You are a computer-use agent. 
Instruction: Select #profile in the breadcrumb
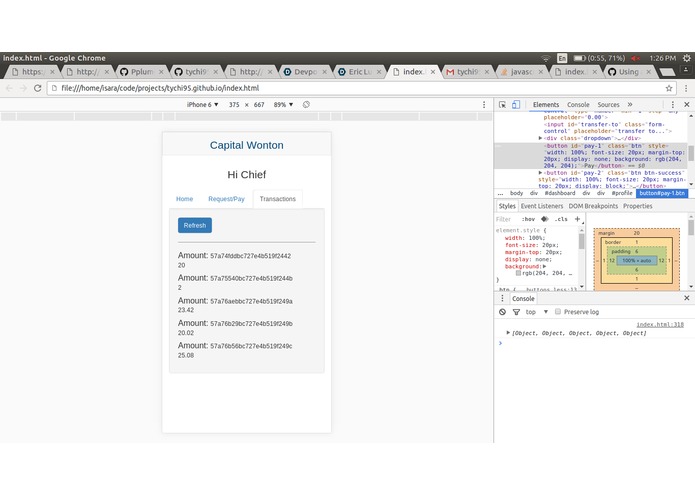(622, 193)
